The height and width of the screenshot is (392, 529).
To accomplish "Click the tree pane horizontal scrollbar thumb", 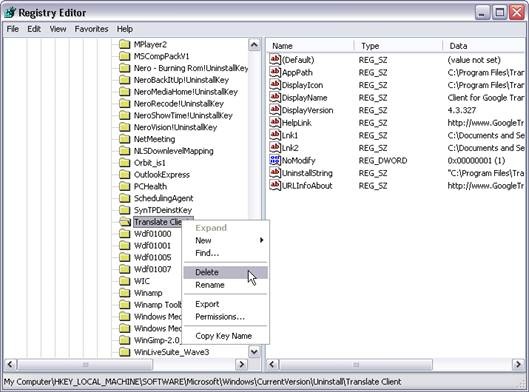I will click(85, 364).
